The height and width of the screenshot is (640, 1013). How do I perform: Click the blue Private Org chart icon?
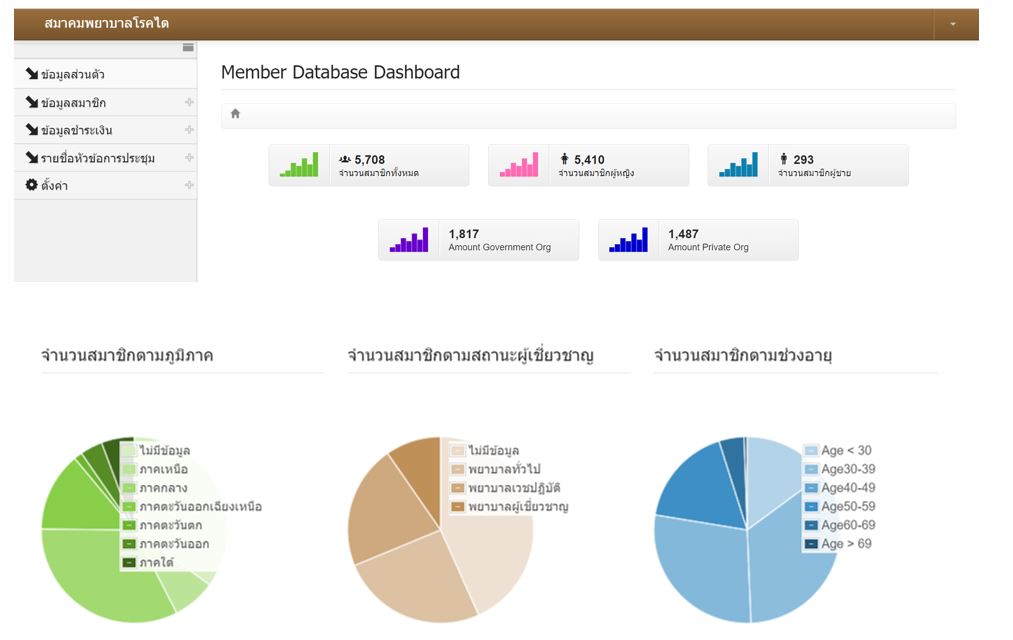628,240
